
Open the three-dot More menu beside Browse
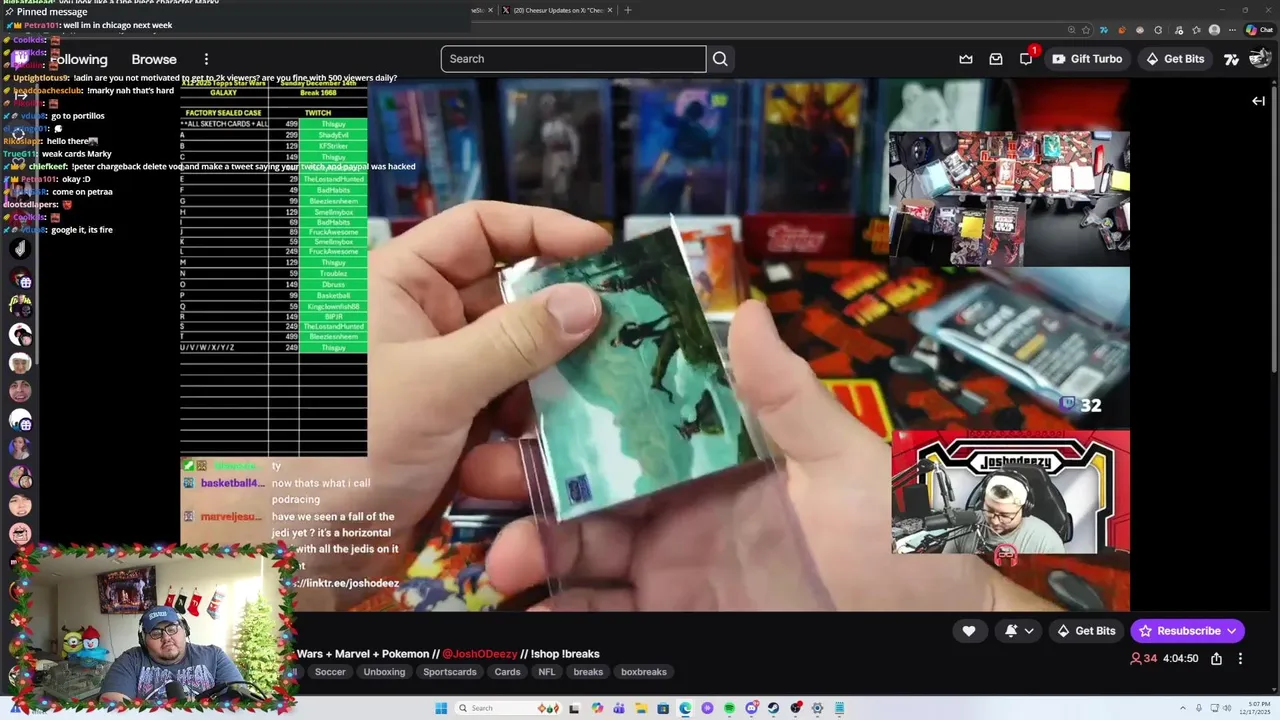coord(206,59)
